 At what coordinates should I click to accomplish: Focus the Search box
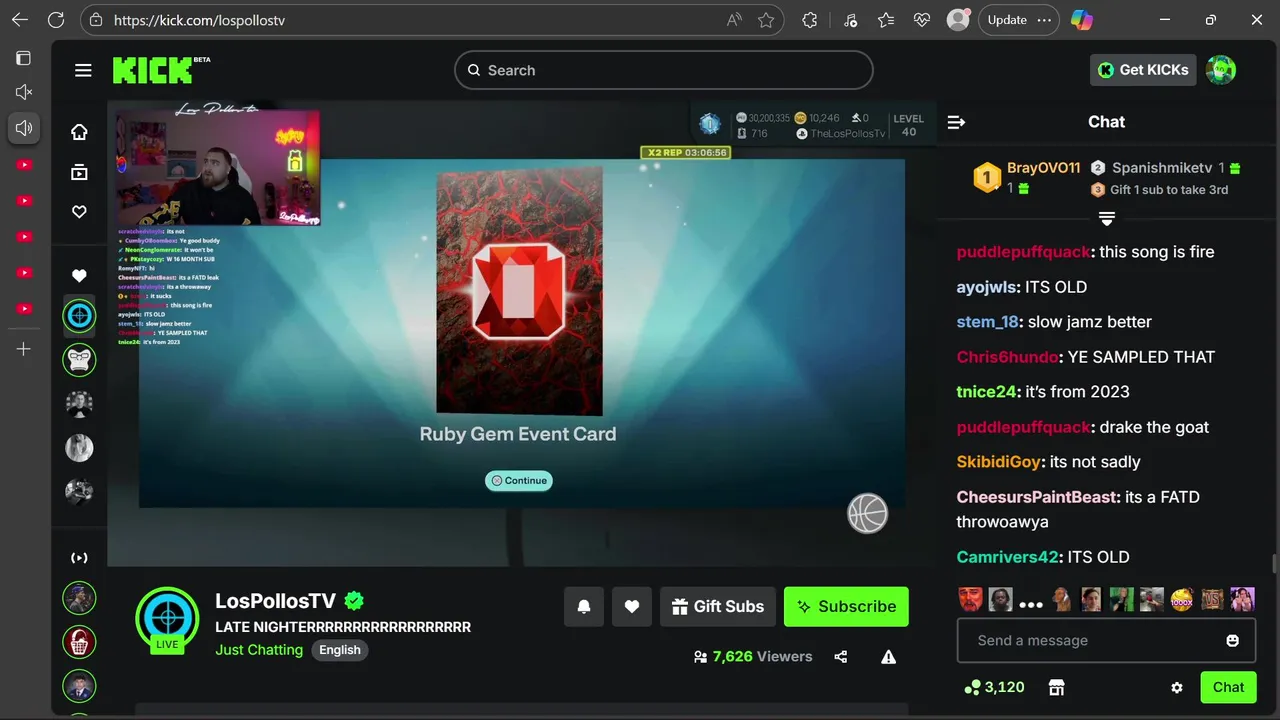click(x=664, y=70)
